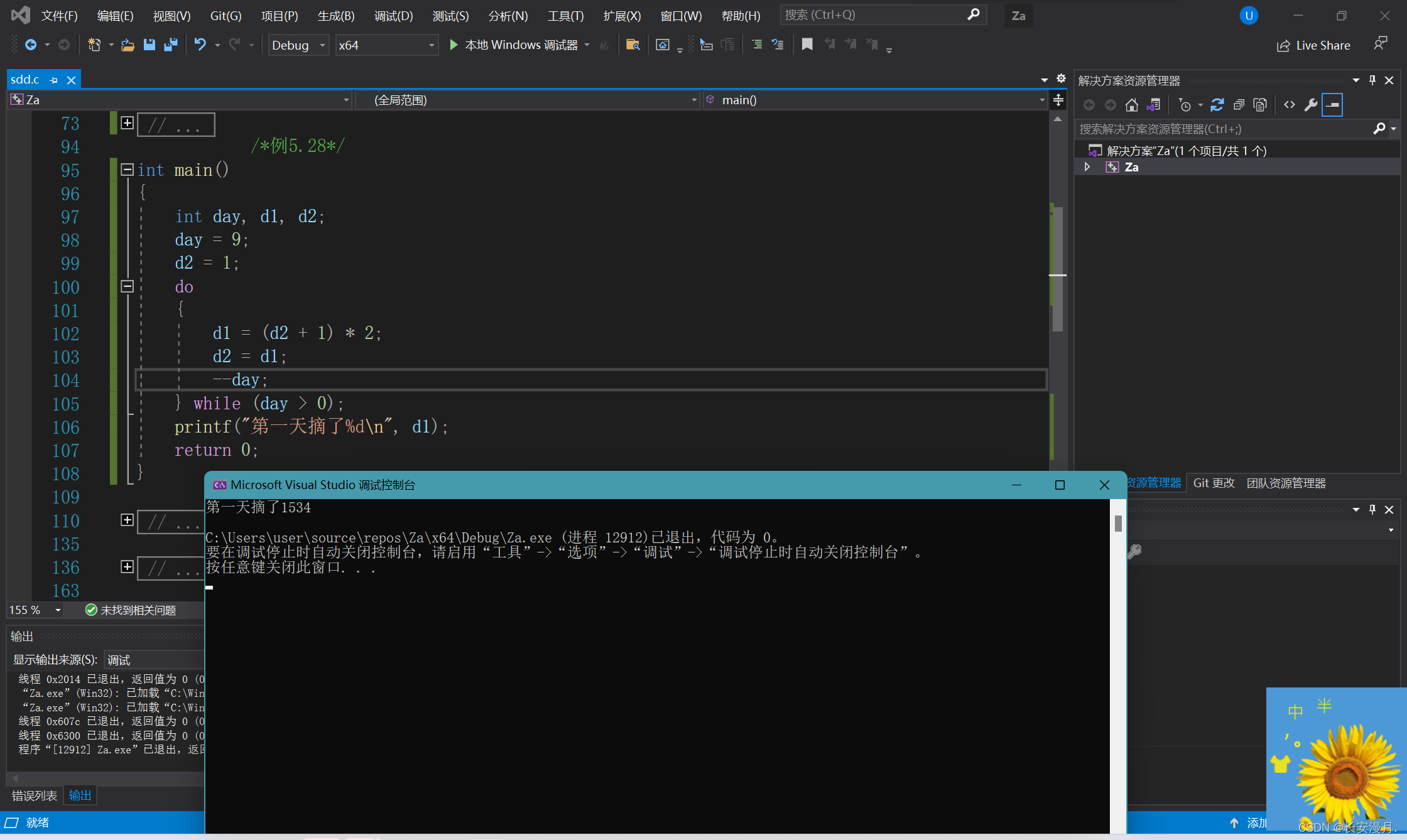Click the Save All toolbar icon
Image resolution: width=1407 pixels, height=840 pixels.
click(x=170, y=45)
